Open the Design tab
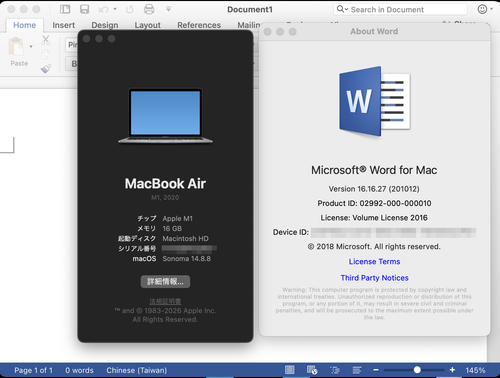 (x=105, y=25)
